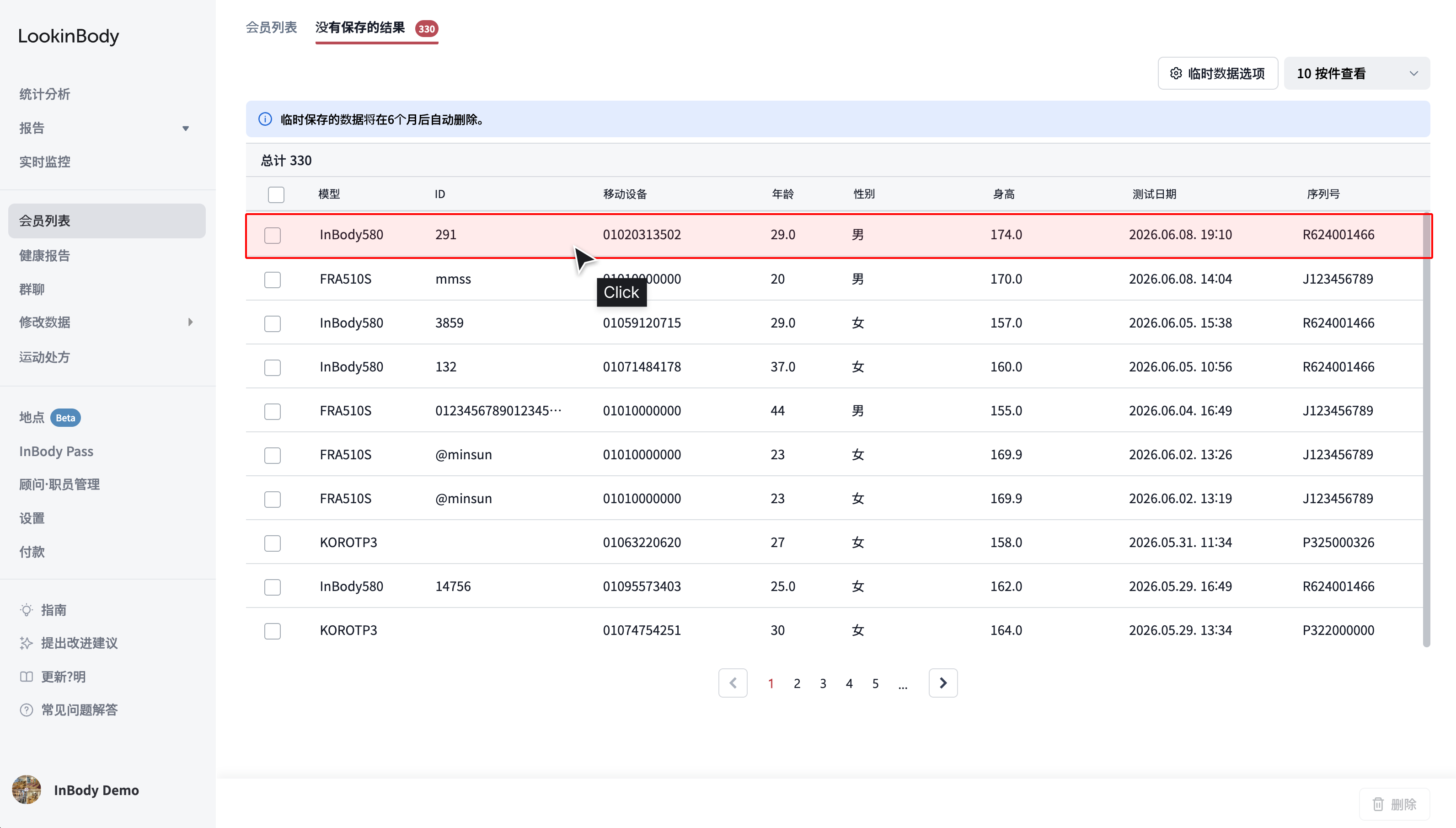Check the KOROTP3 row with serial P325000326
This screenshot has height=828, width=1456.
tap(272, 543)
